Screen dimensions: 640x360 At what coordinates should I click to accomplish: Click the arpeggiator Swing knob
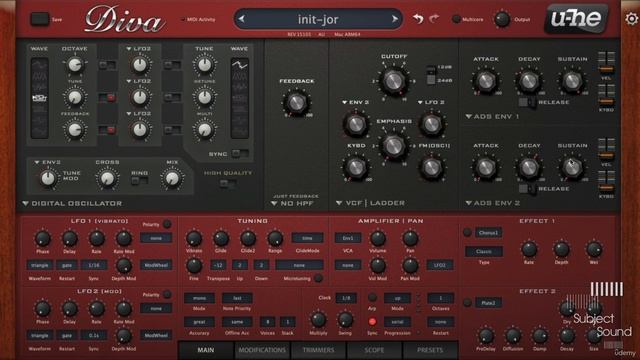(345, 320)
